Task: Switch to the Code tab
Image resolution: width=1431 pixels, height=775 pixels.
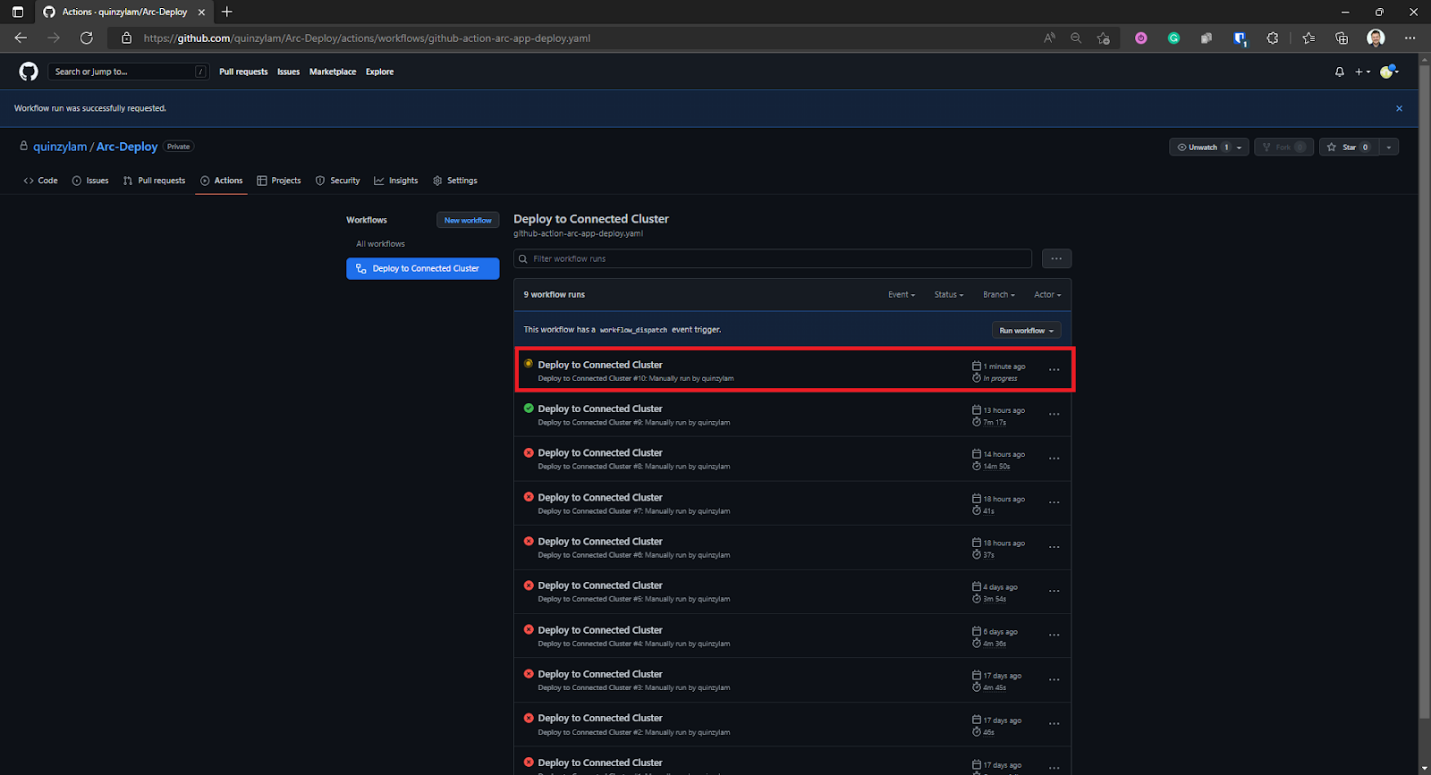Action: pos(41,181)
